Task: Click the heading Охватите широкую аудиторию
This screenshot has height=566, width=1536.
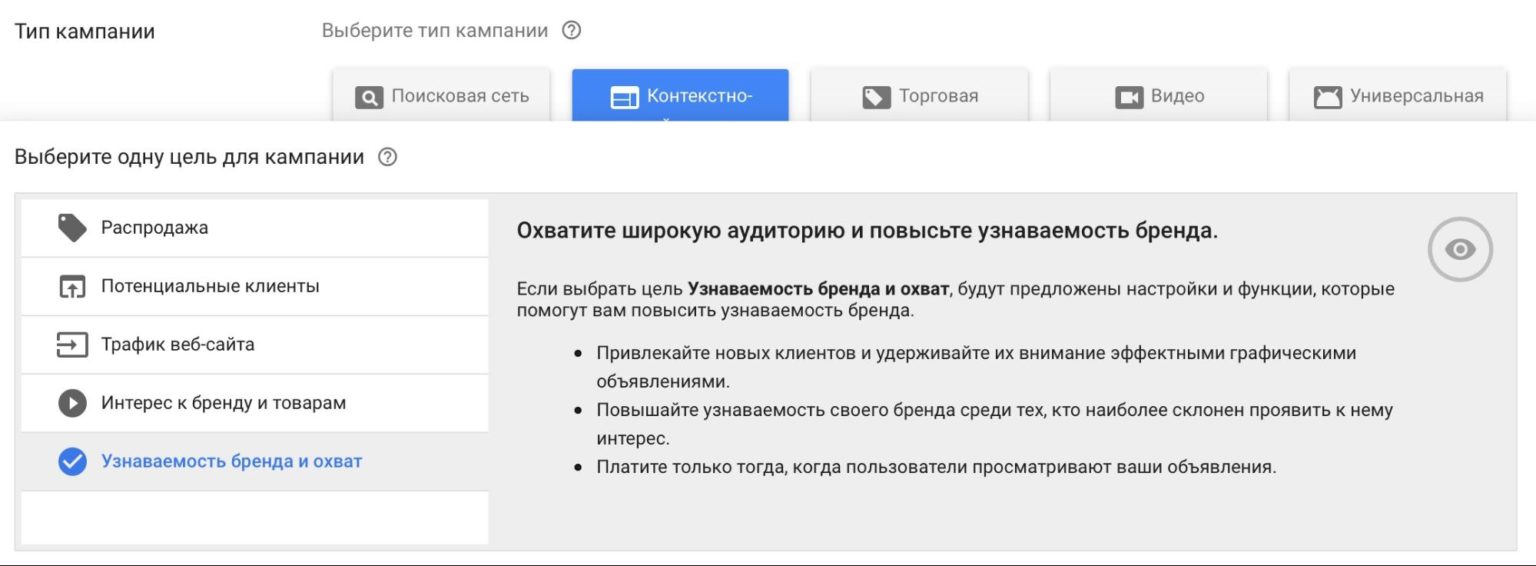Action: [867, 231]
